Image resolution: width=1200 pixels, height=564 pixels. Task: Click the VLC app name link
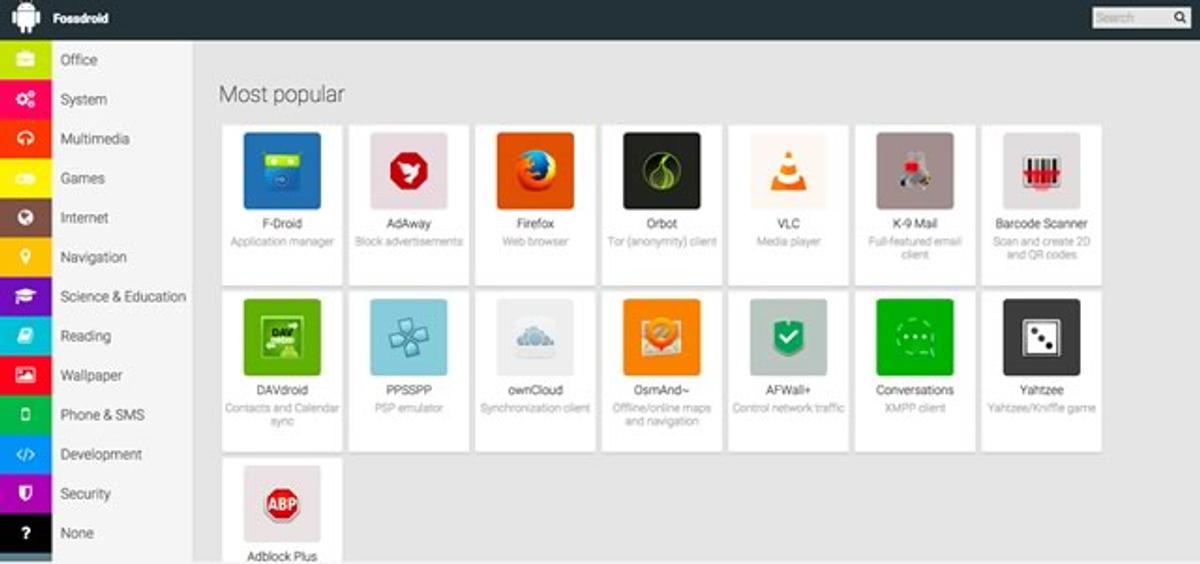(788, 224)
